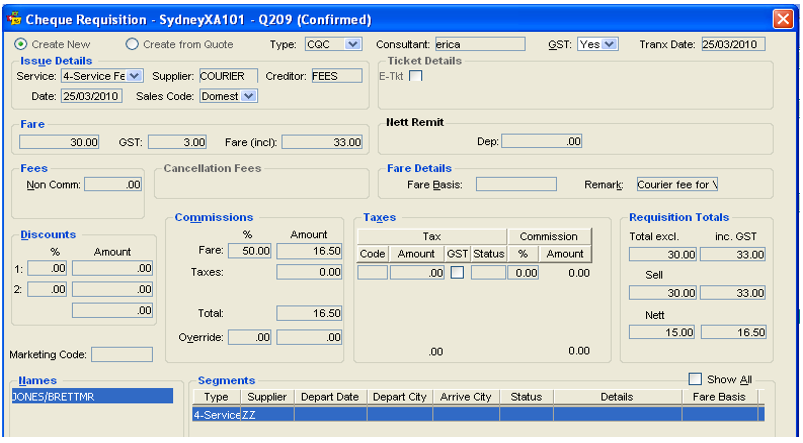Click the Total inc. GST field 33.00

733,255
